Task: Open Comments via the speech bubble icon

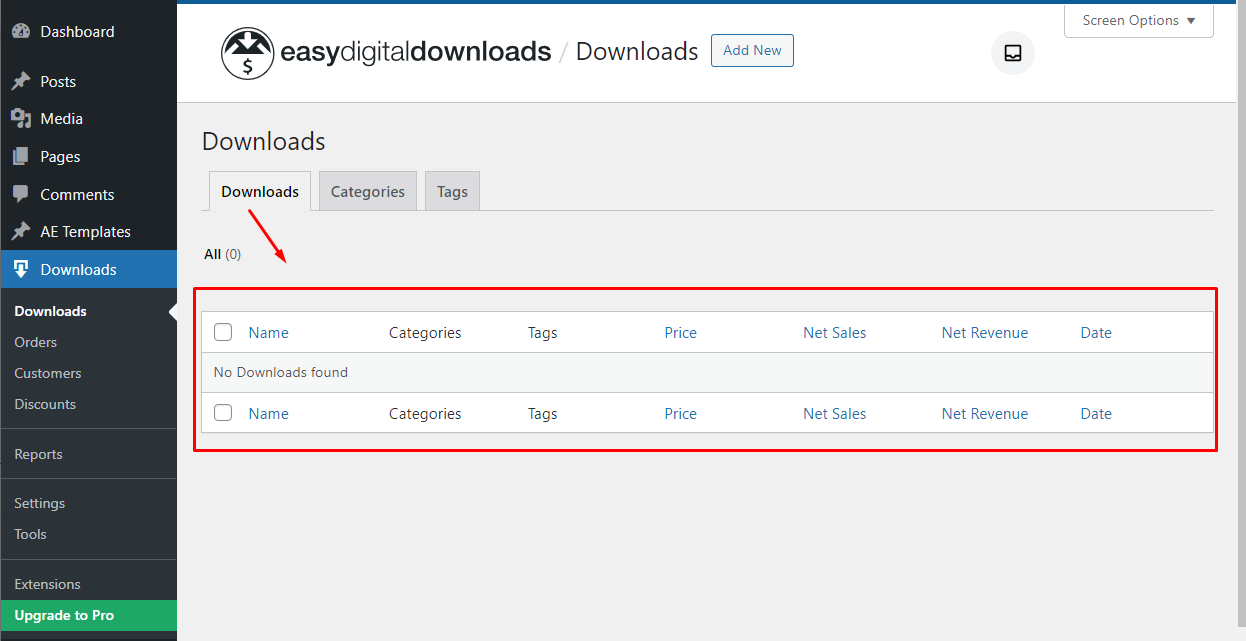Action: point(24,193)
